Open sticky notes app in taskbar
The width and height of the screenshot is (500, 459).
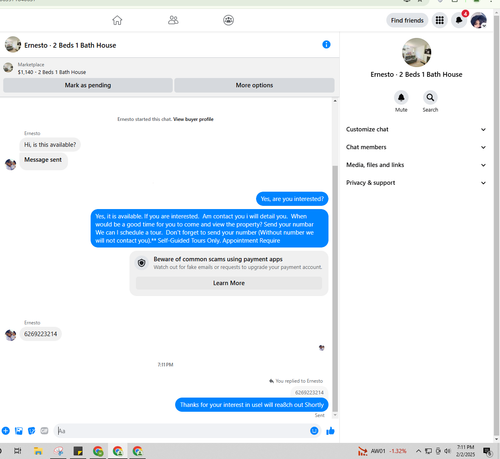point(78,451)
